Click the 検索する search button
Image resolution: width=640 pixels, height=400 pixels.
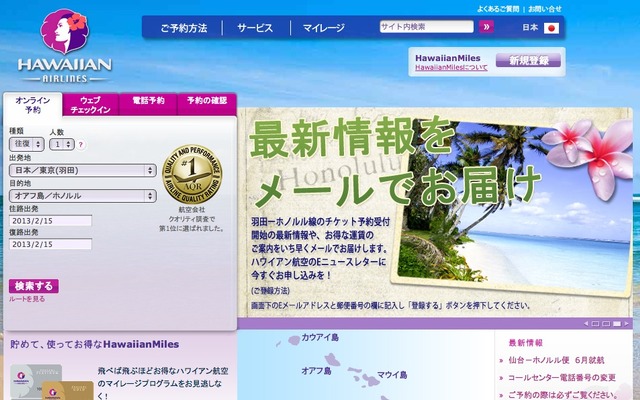[x=34, y=286]
